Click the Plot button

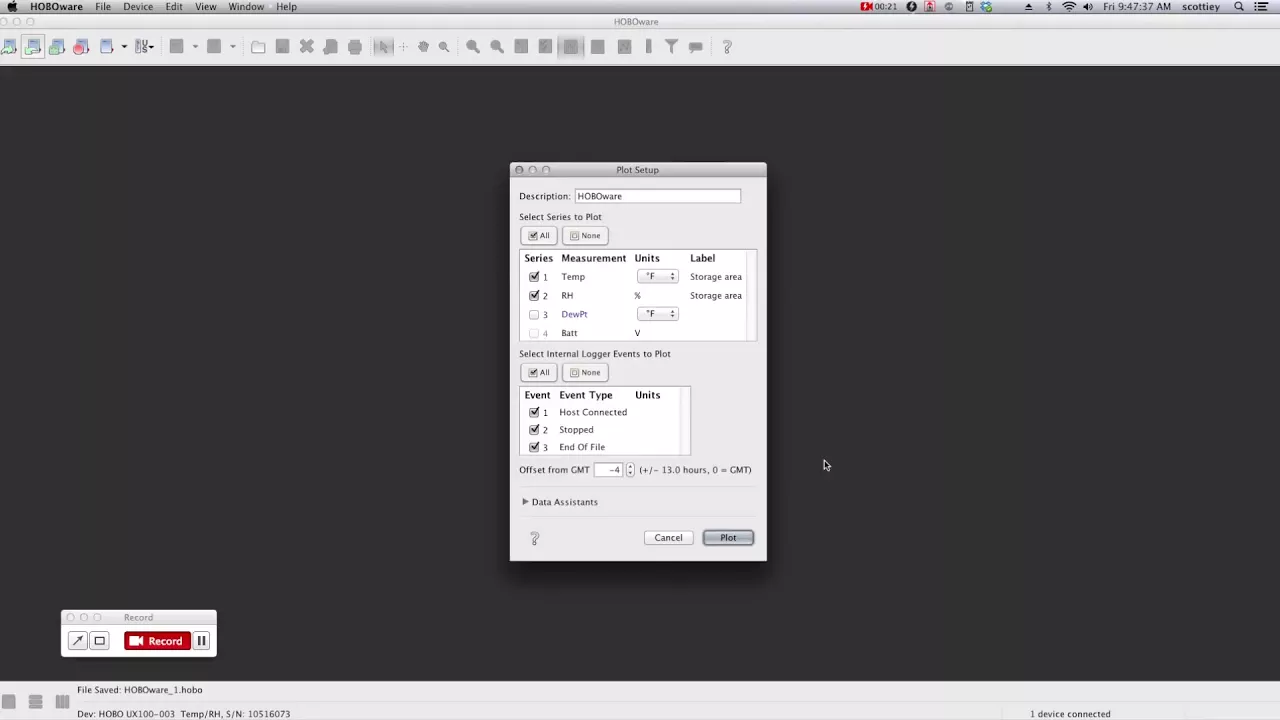click(728, 538)
